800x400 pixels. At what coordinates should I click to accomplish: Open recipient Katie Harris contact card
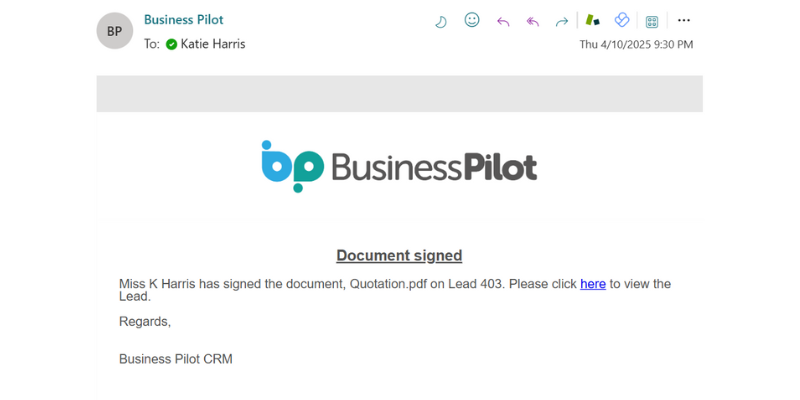(x=213, y=44)
